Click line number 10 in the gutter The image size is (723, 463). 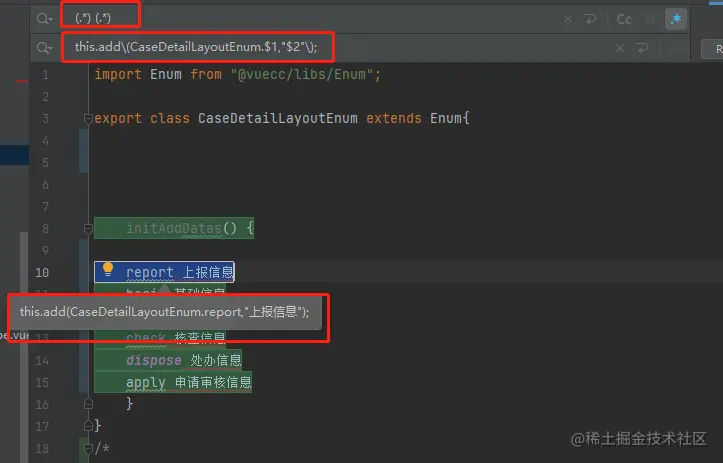[x=42, y=273]
